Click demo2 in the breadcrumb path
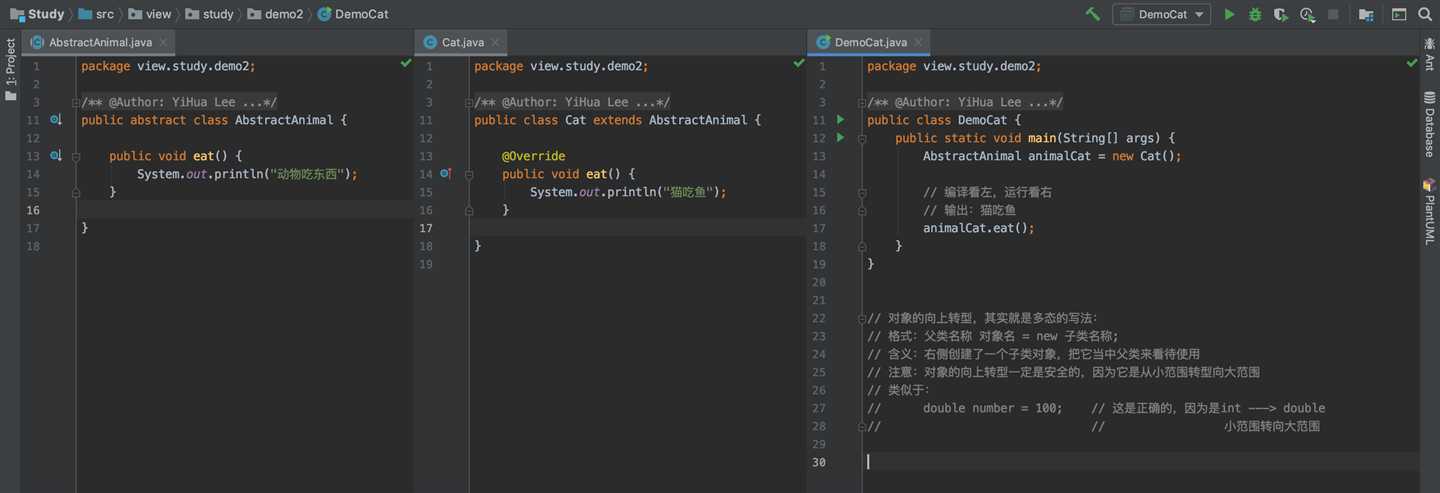Image resolution: width=1440 pixels, height=493 pixels. point(283,14)
